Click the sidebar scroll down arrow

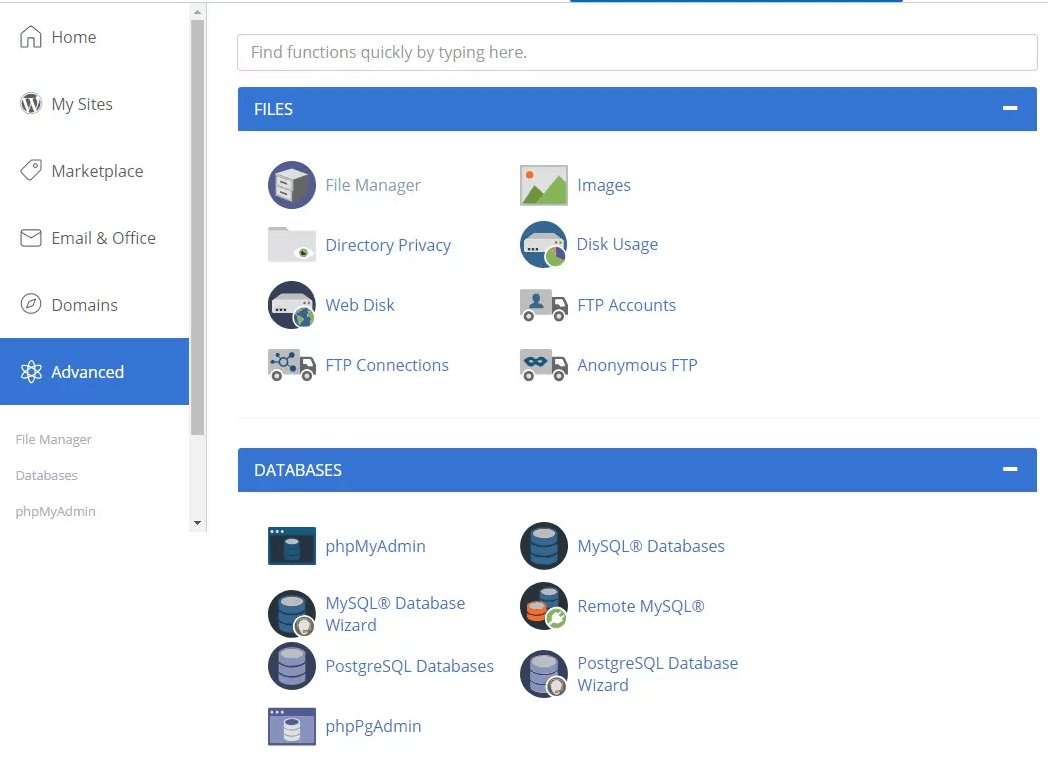tap(197, 523)
